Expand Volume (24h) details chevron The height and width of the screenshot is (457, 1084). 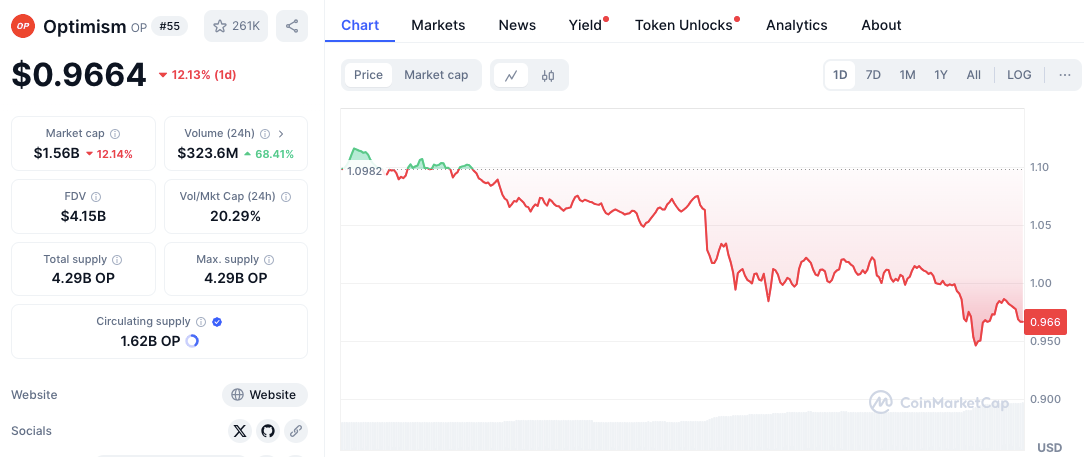[x=281, y=133]
